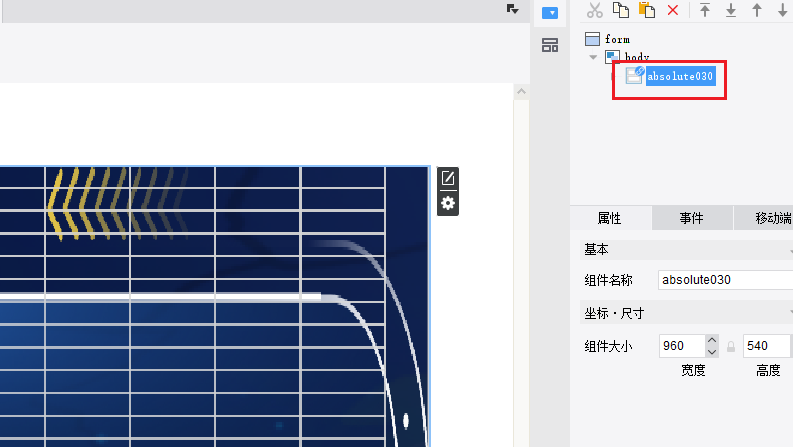Screen dimensions: 793x447
Task: Switch to the 事件 tab
Action: 691,218
